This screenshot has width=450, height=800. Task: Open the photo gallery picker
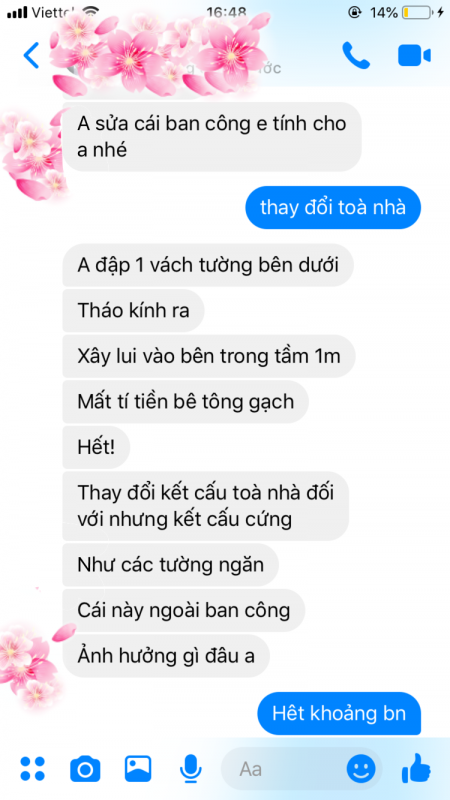click(138, 768)
